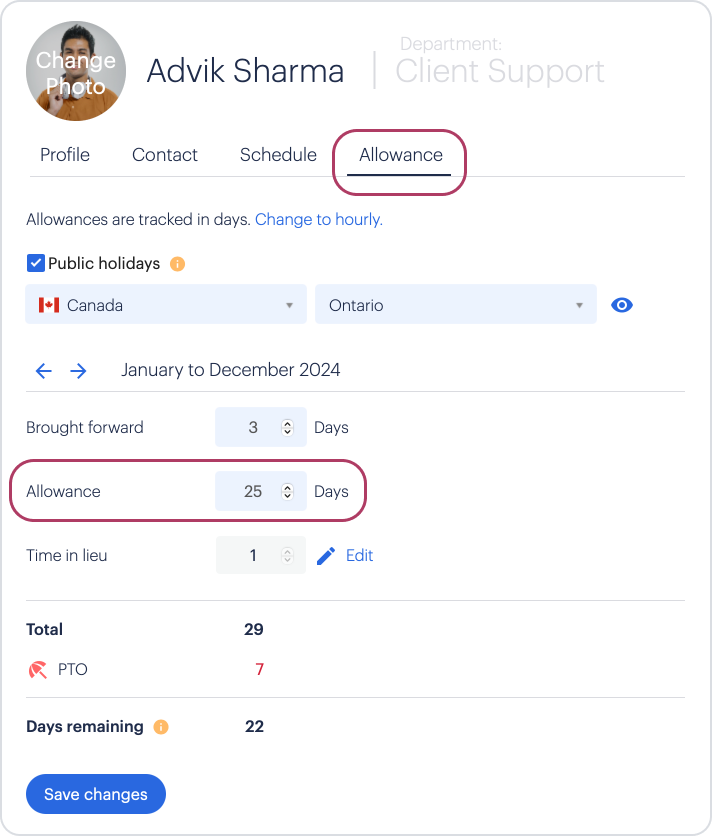Click the Edit link for Time in lieu
712x836 pixels.
click(x=359, y=556)
